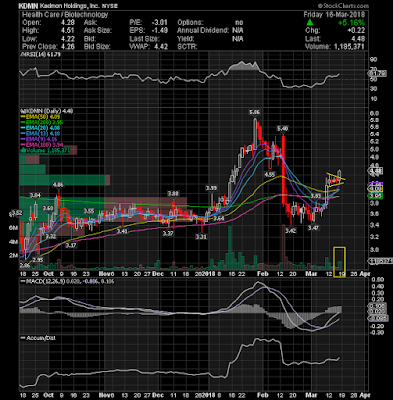The height and width of the screenshot is (400, 393).
Task: Click the Options value 'no'
Action: click(x=239, y=23)
